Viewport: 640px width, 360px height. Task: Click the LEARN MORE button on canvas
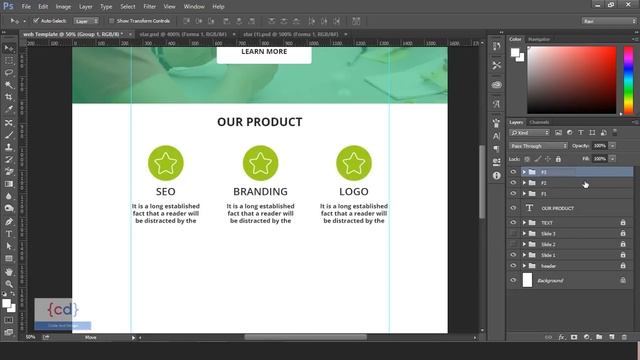point(264,54)
